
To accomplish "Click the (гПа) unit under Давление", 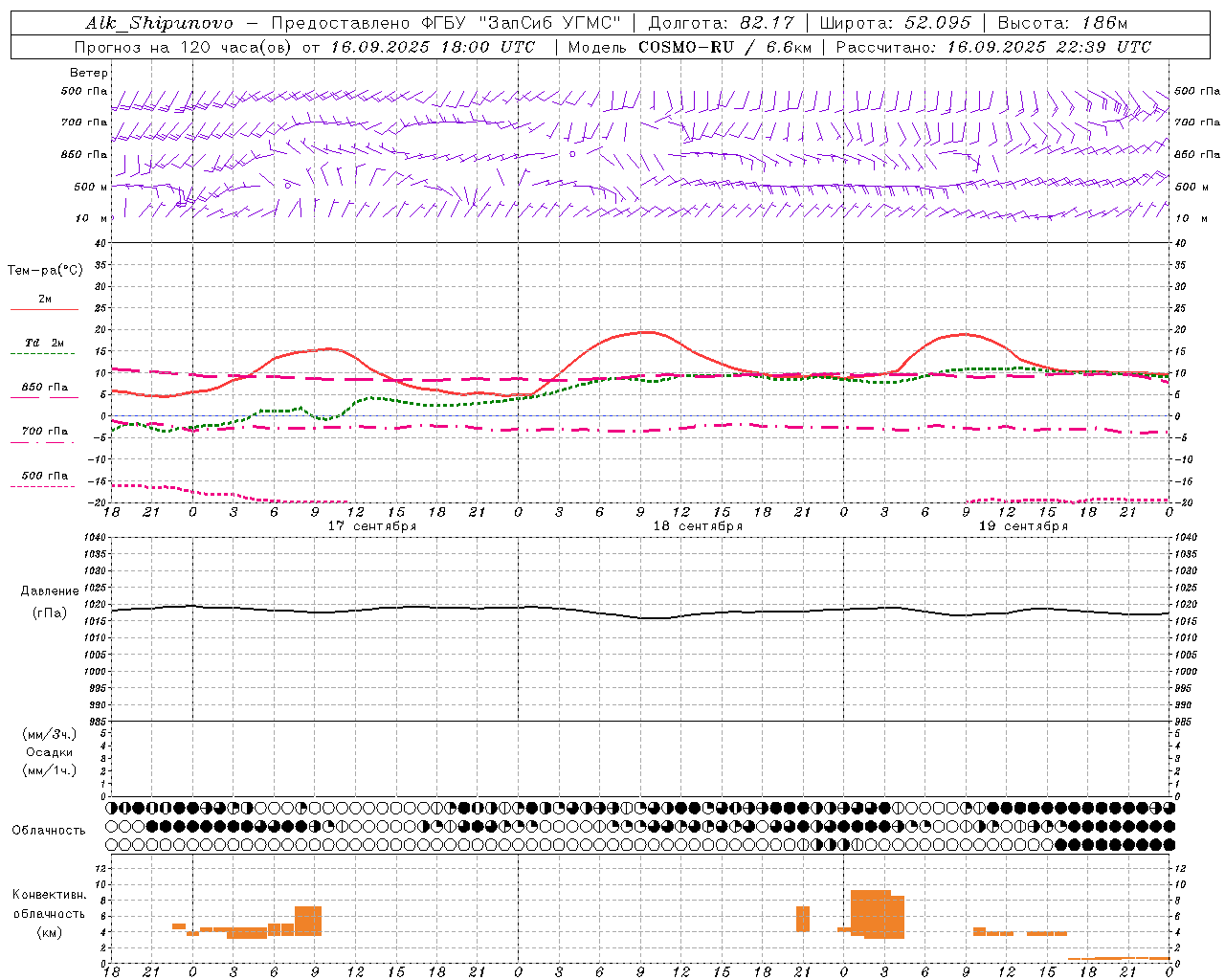I will point(49,612).
